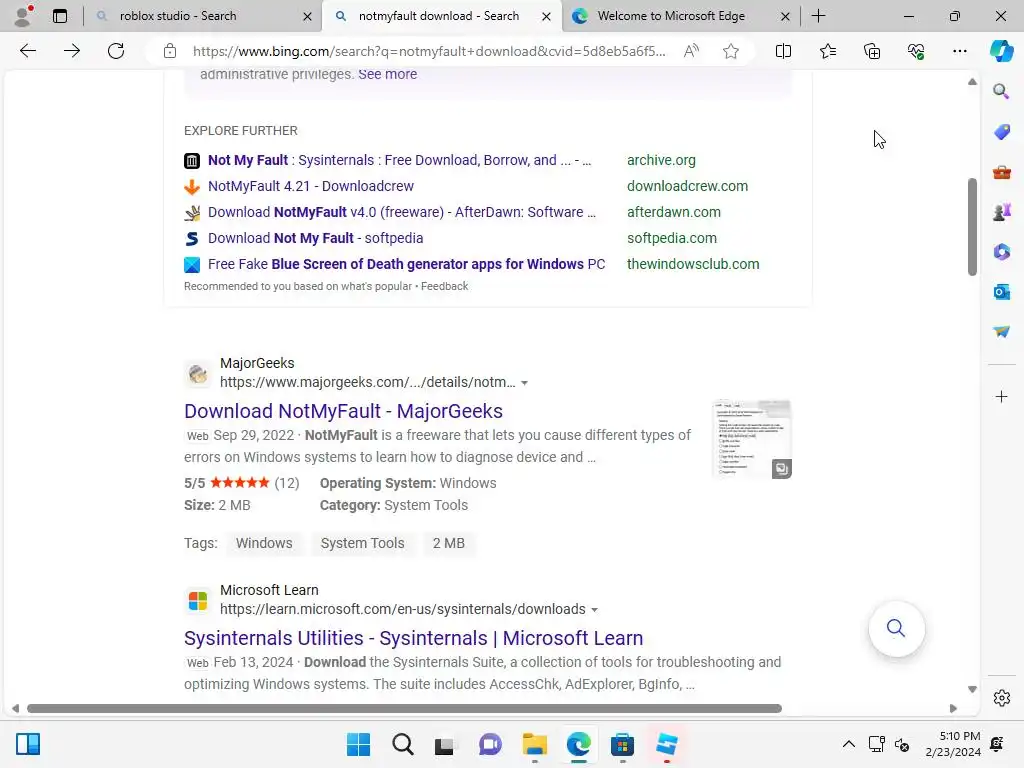1024x768 pixels.
Task: Open Download Not My Fault softpedia link
Action: (315, 238)
